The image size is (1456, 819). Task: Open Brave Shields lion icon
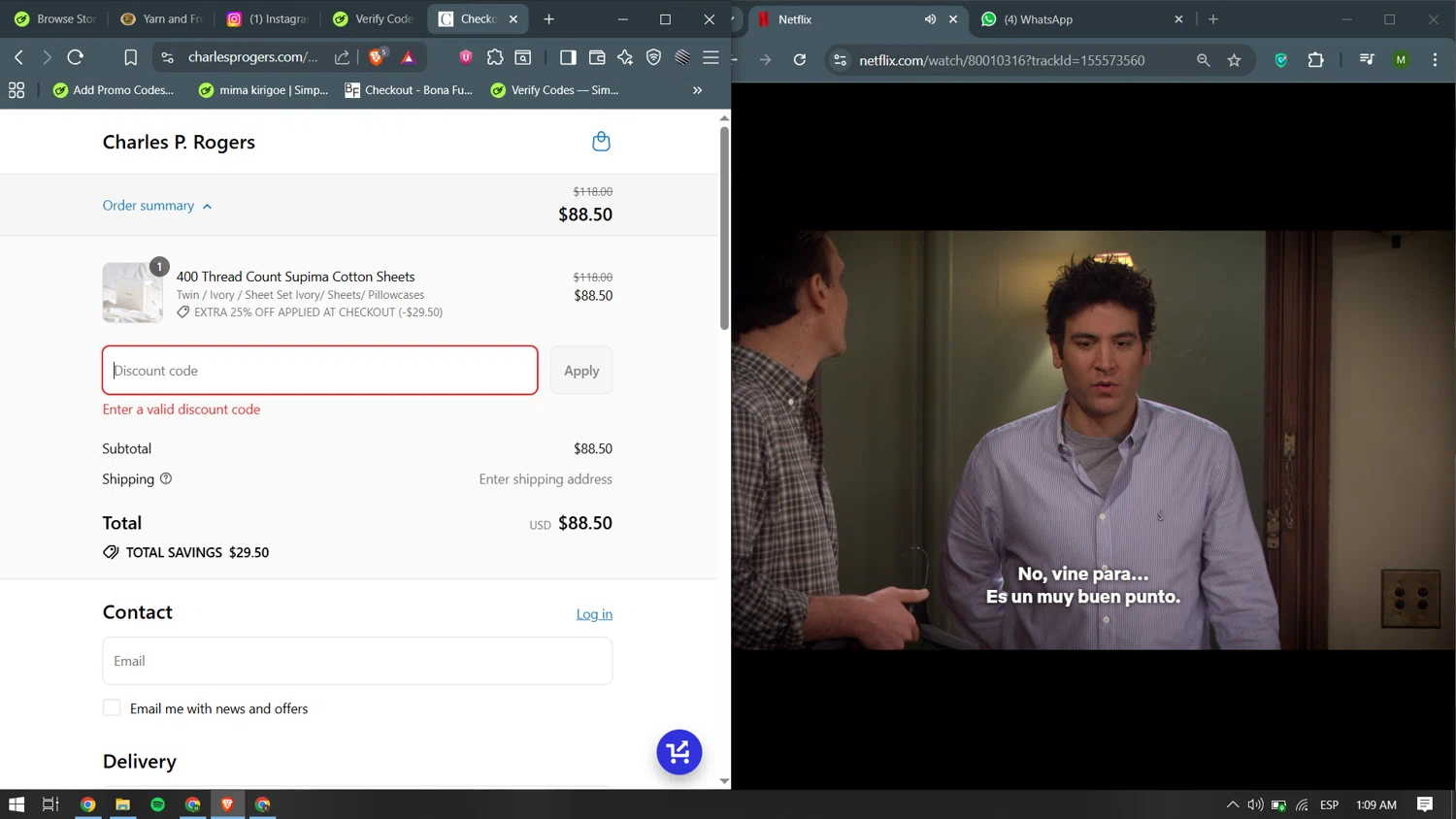(x=378, y=57)
